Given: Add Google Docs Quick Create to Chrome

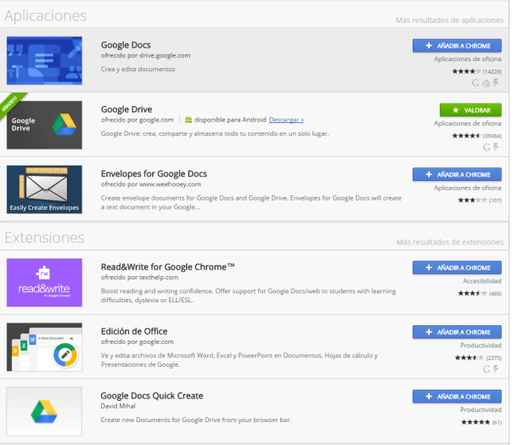Looking at the screenshot, I should tap(457, 396).
